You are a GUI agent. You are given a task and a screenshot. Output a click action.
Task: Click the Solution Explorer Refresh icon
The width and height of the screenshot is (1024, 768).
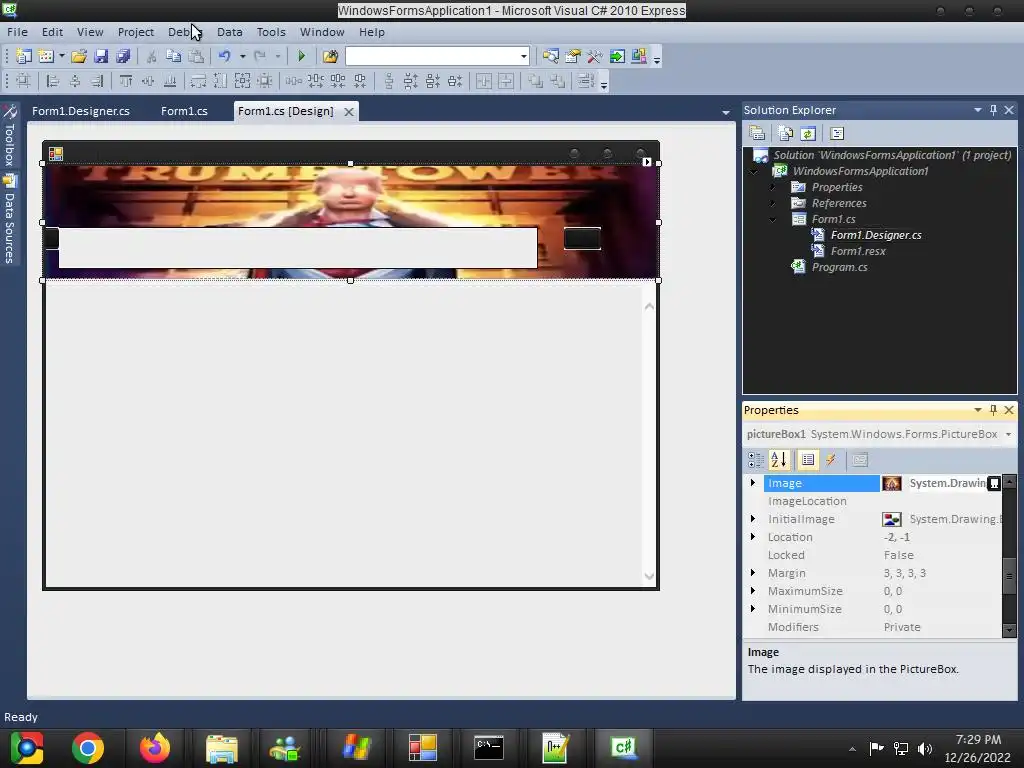tap(808, 134)
